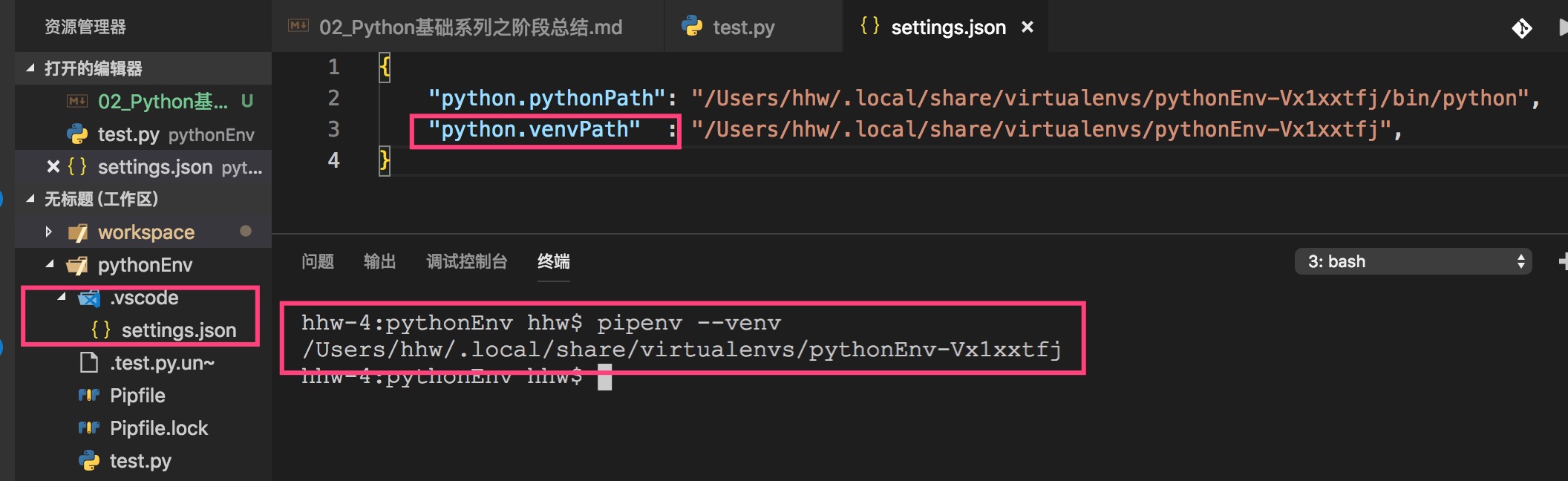The image size is (1568, 481).
Task: Open Pipfile from the explorer tree
Action: point(137,396)
